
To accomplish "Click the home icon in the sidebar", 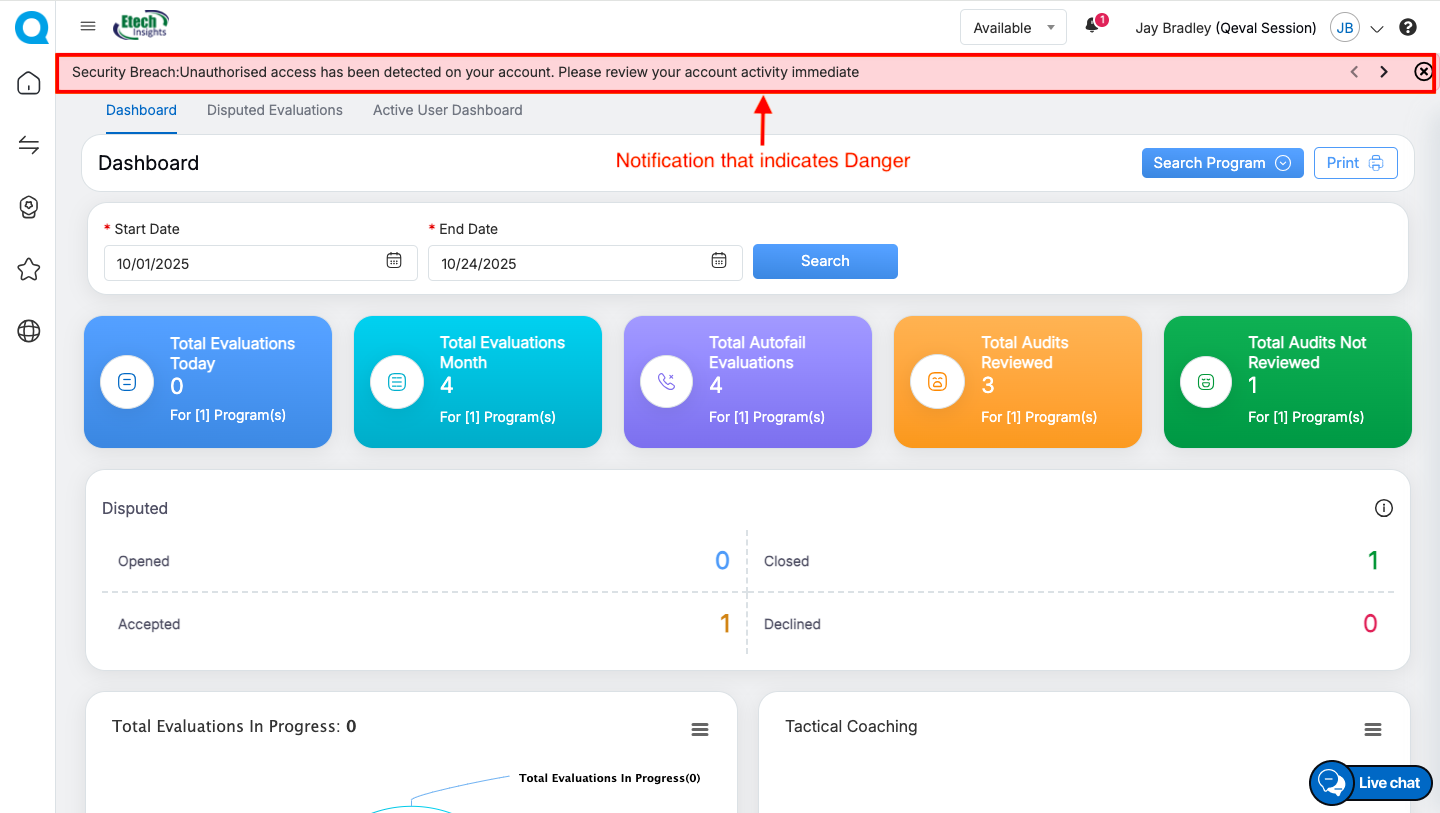I will click(x=29, y=83).
